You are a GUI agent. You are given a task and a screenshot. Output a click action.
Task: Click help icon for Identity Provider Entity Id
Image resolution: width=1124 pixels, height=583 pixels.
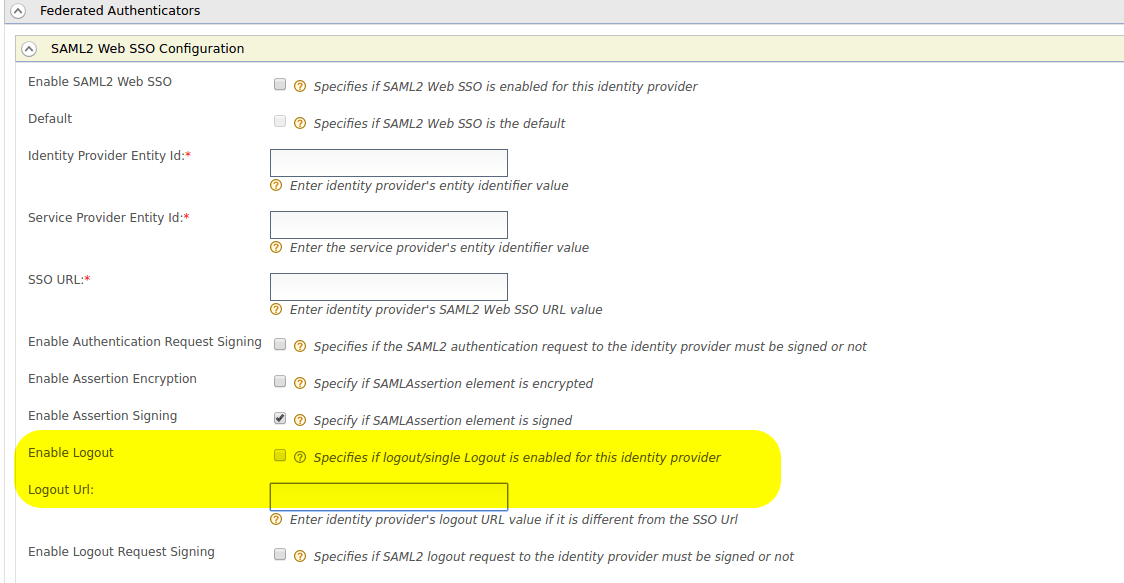click(x=275, y=185)
